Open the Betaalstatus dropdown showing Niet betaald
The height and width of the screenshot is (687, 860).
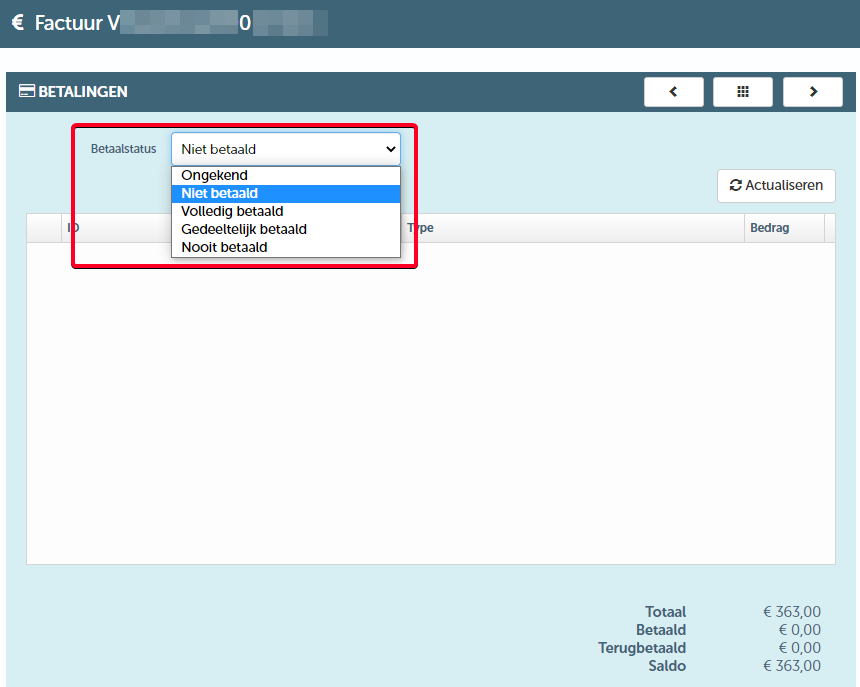tap(286, 149)
